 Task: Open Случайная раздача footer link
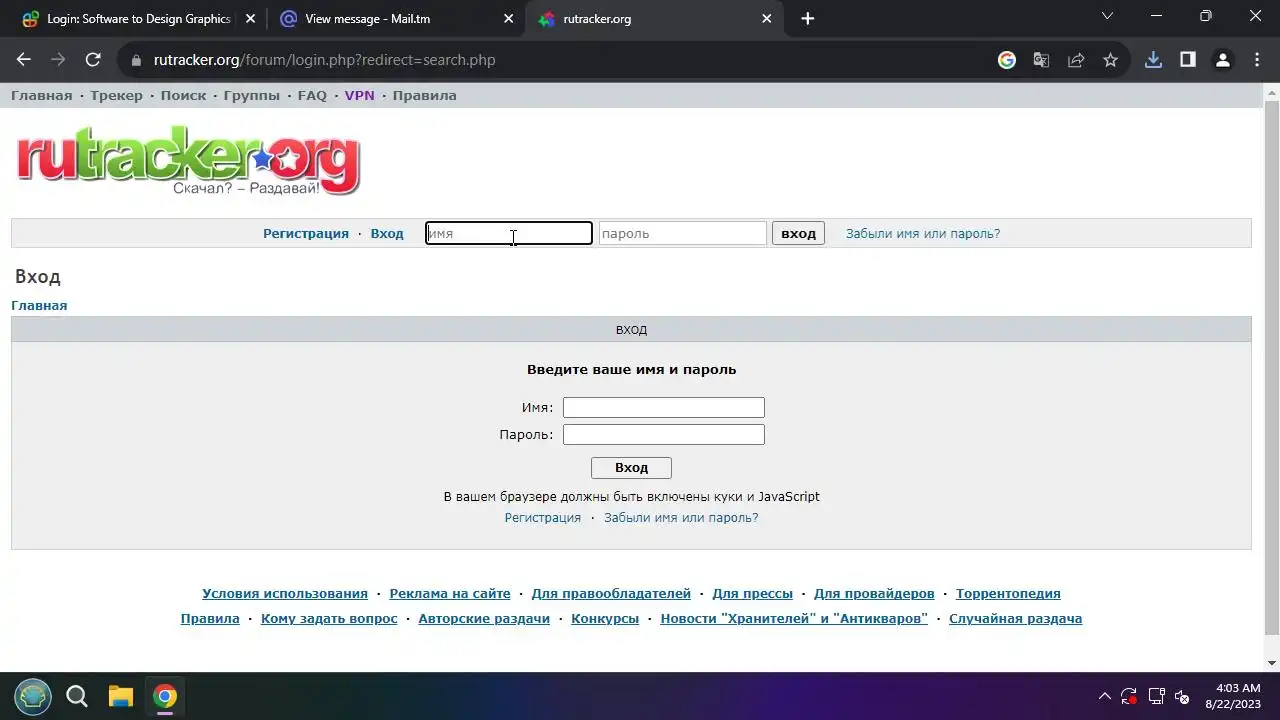click(x=1015, y=619)
